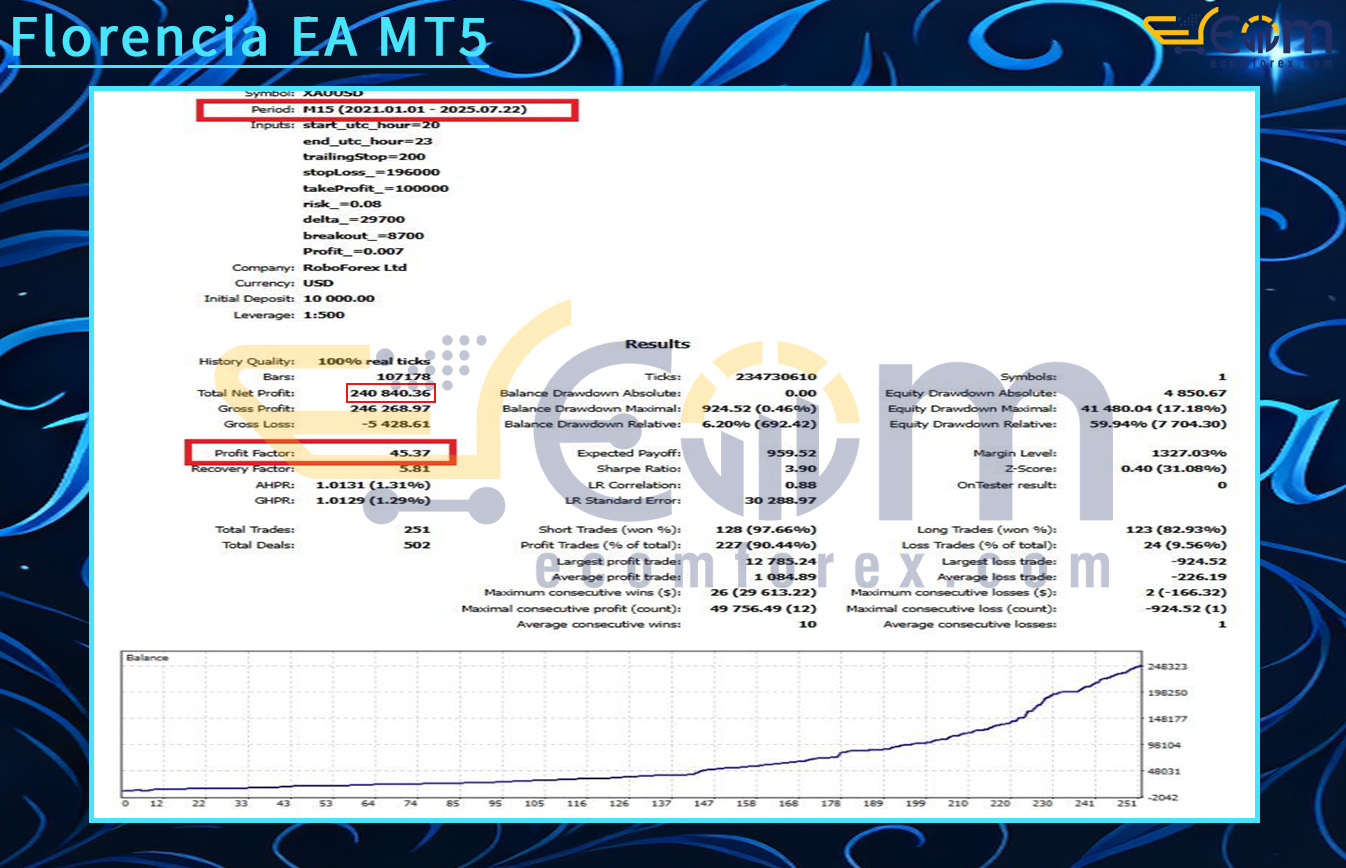Click the breakout_=8700 input line

(363, 235)
